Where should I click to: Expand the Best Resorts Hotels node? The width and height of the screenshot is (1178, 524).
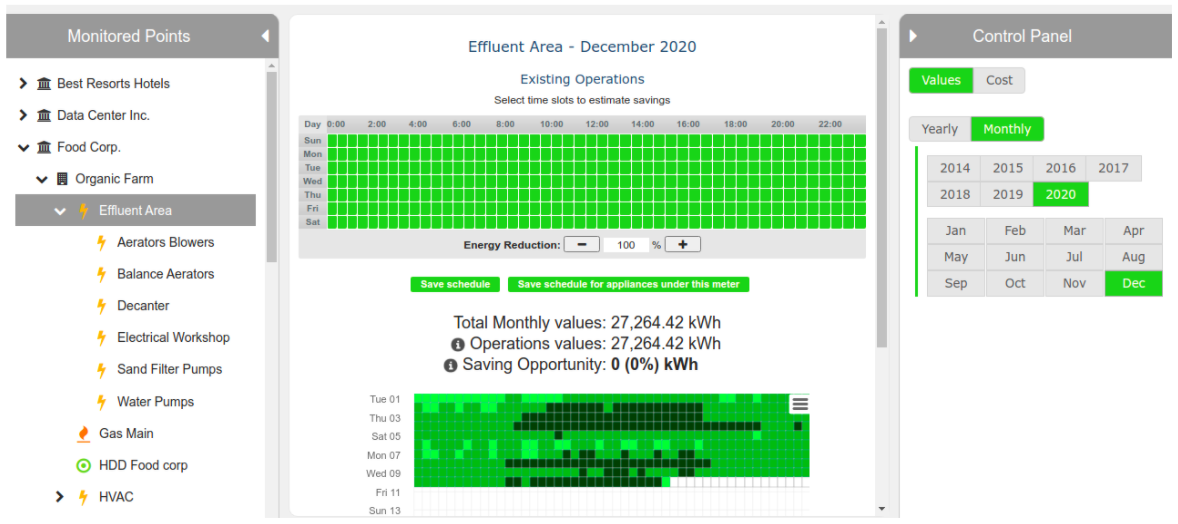[23, 84]
